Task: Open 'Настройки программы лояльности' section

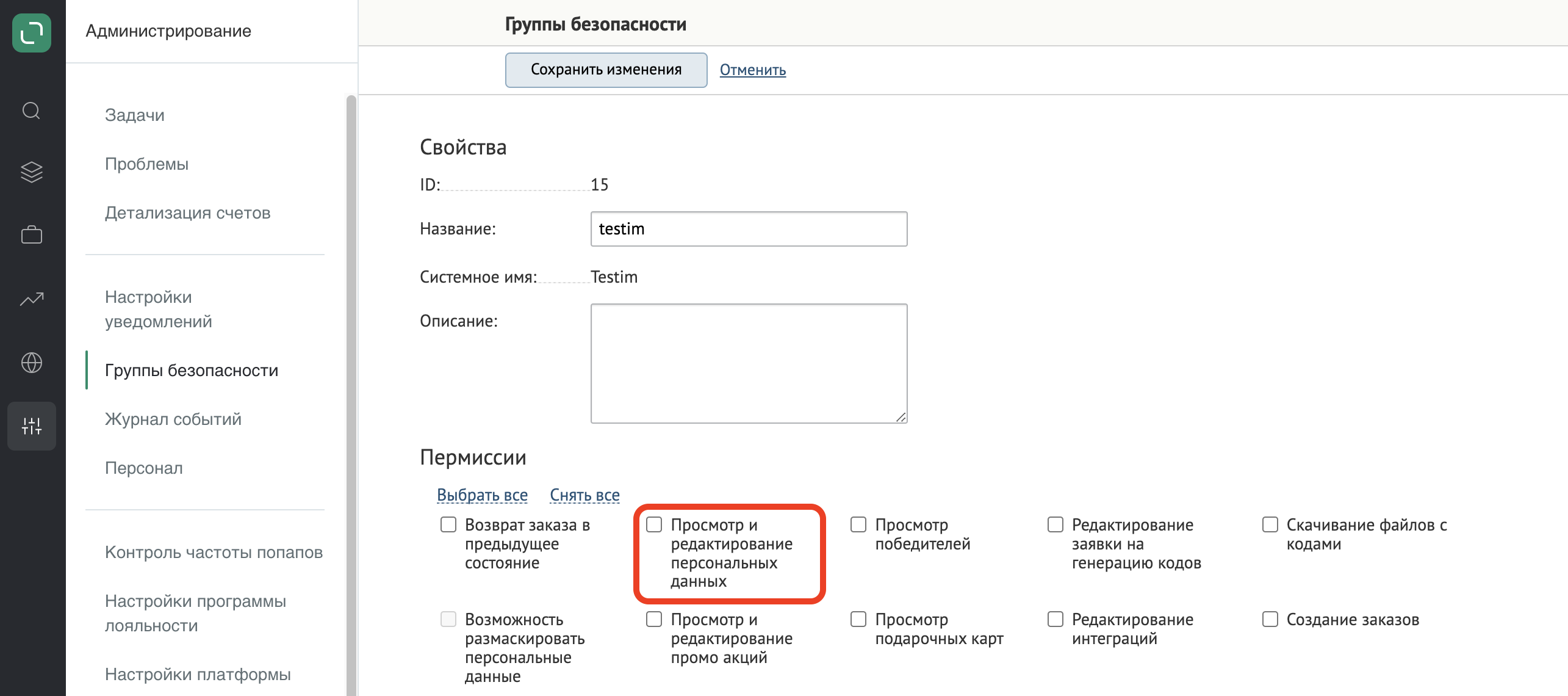Action: coord(195,613)
